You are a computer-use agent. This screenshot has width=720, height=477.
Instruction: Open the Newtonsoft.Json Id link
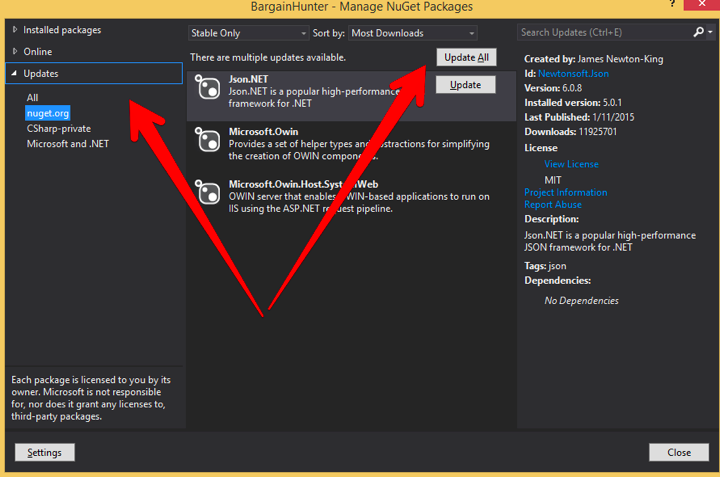point(573,73)
